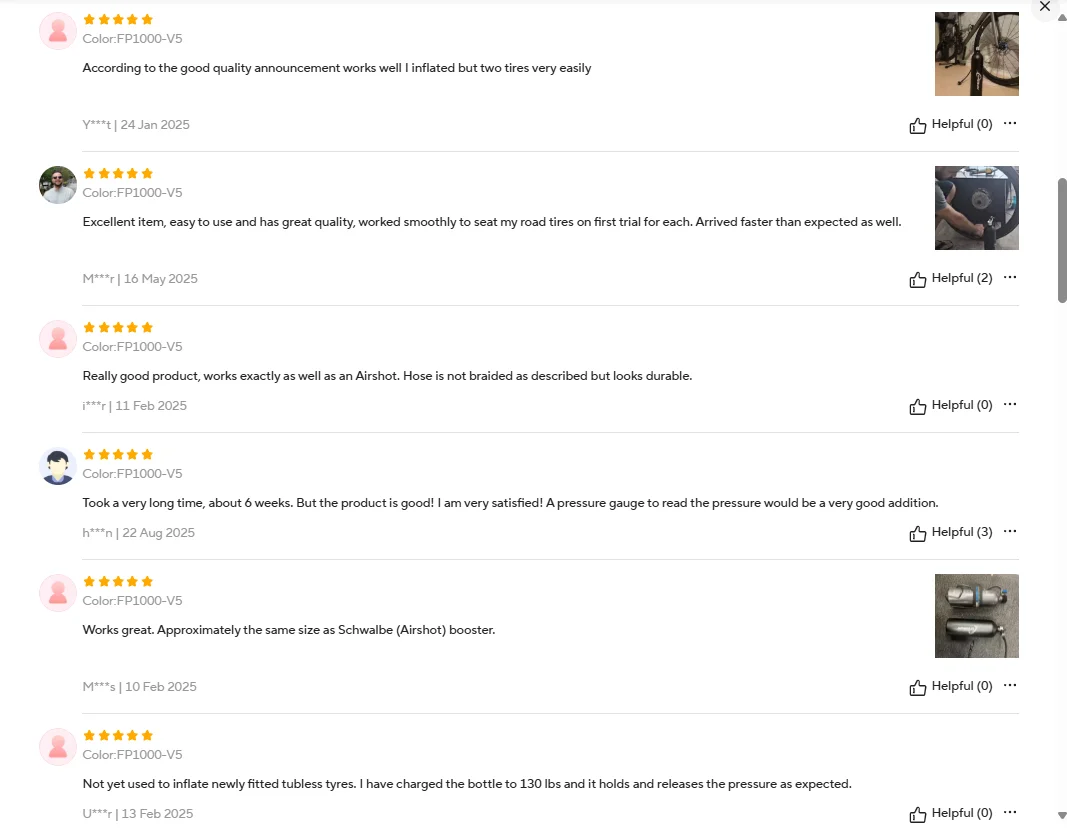Image resolution: width=1067 pixels, height=836 pixels.
Task: Open three-dot menu on i***r's review
Action: tap(1010, 404)
